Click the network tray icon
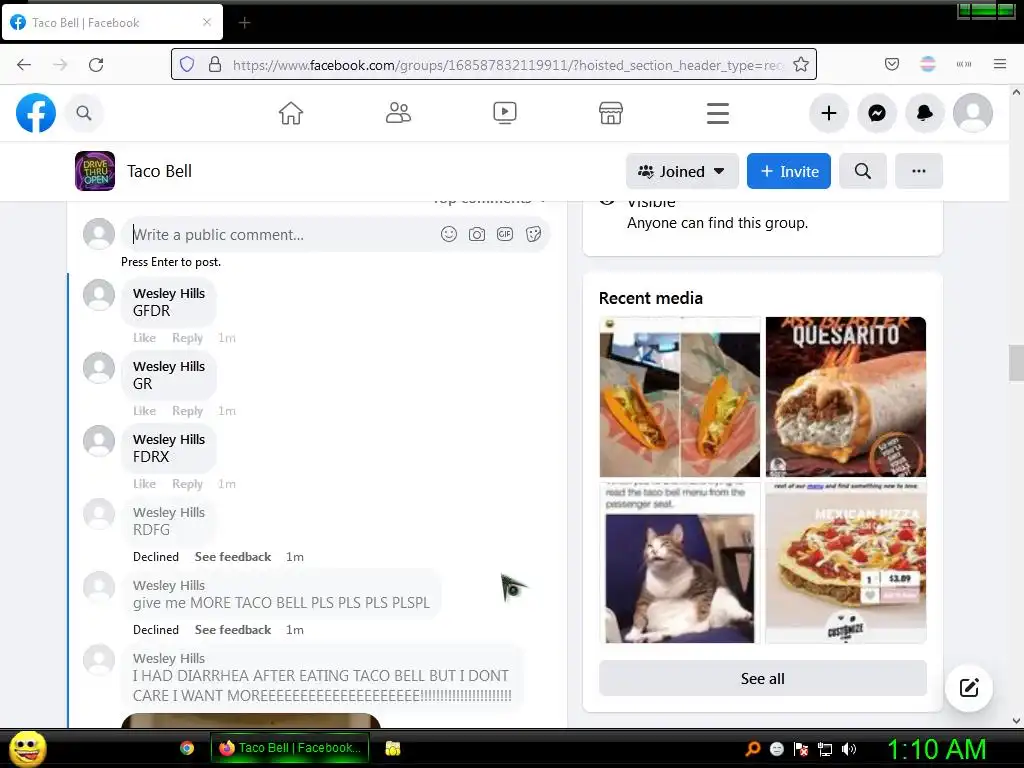 click(x=825, y=749)
